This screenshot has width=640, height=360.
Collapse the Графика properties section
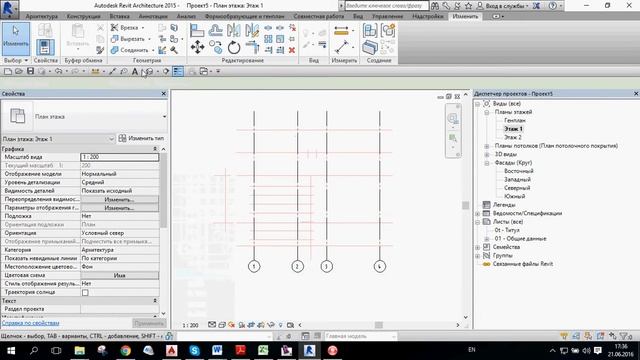tap(155, 149)
